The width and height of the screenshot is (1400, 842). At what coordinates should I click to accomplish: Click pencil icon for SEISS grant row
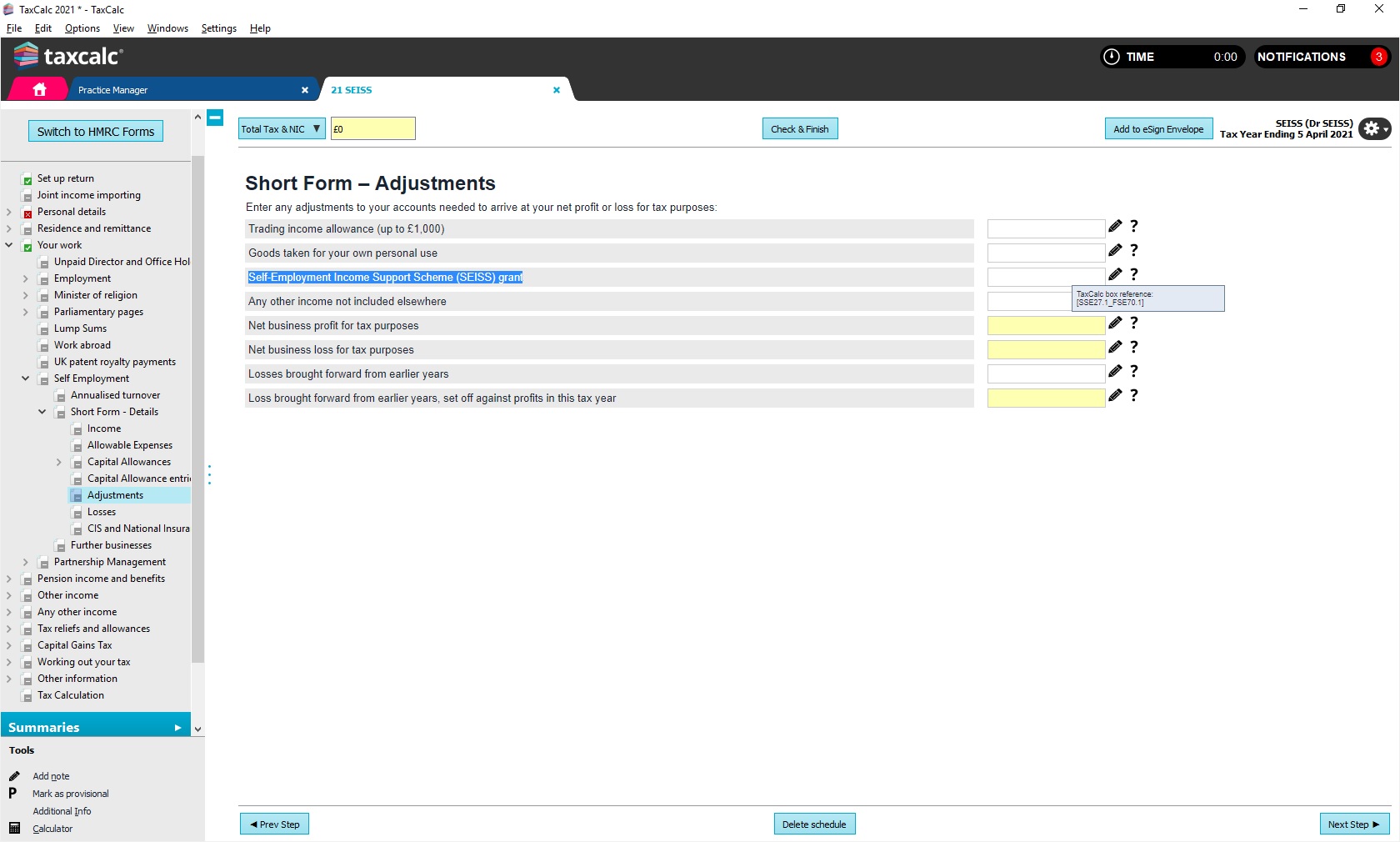pyautogui.click(x=1115, y=274)
